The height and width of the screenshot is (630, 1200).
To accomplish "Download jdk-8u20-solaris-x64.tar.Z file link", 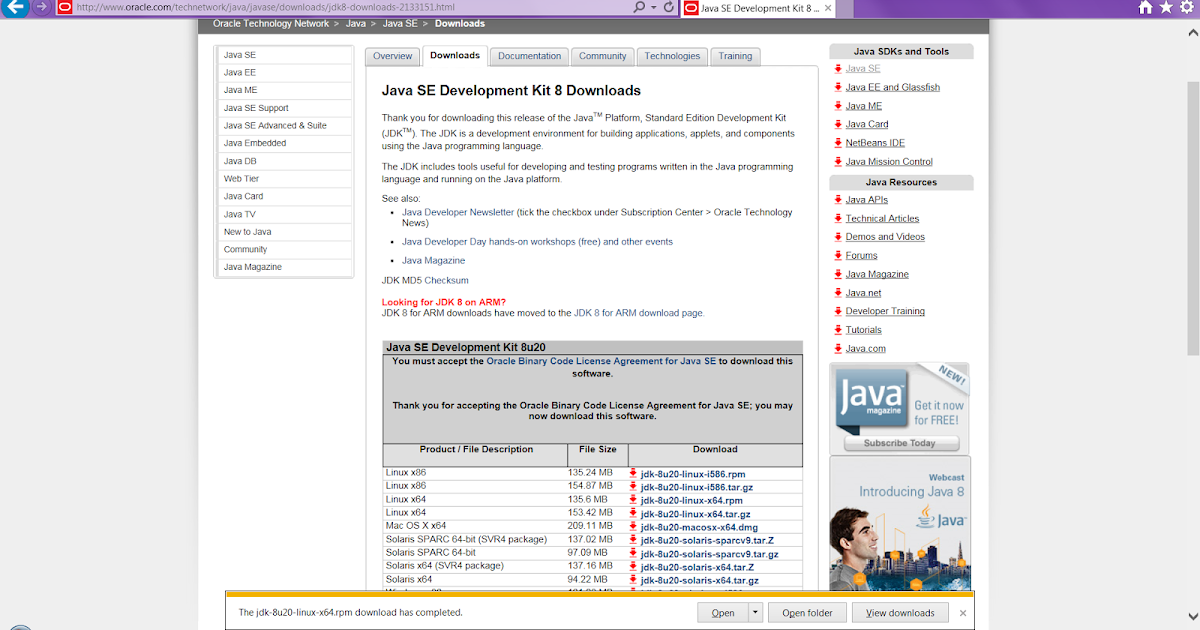I will coord(696,567).
